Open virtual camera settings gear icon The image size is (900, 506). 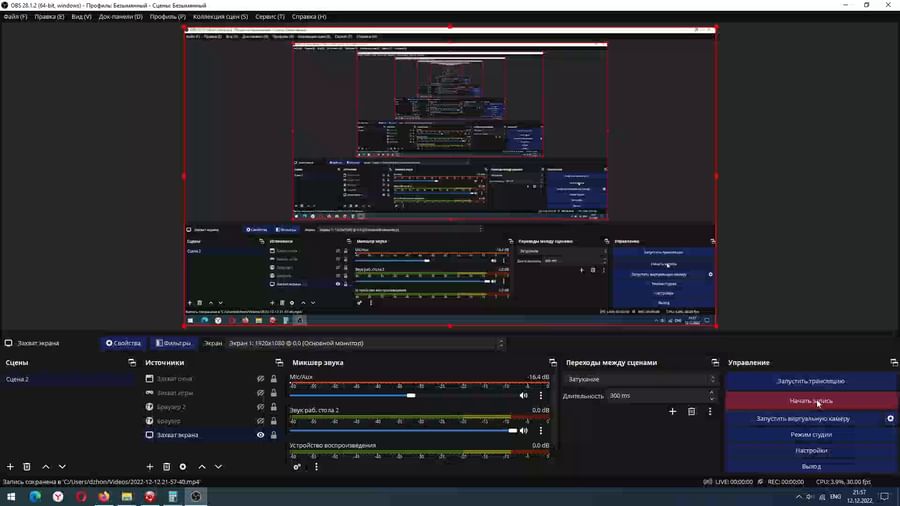(890, 419)
